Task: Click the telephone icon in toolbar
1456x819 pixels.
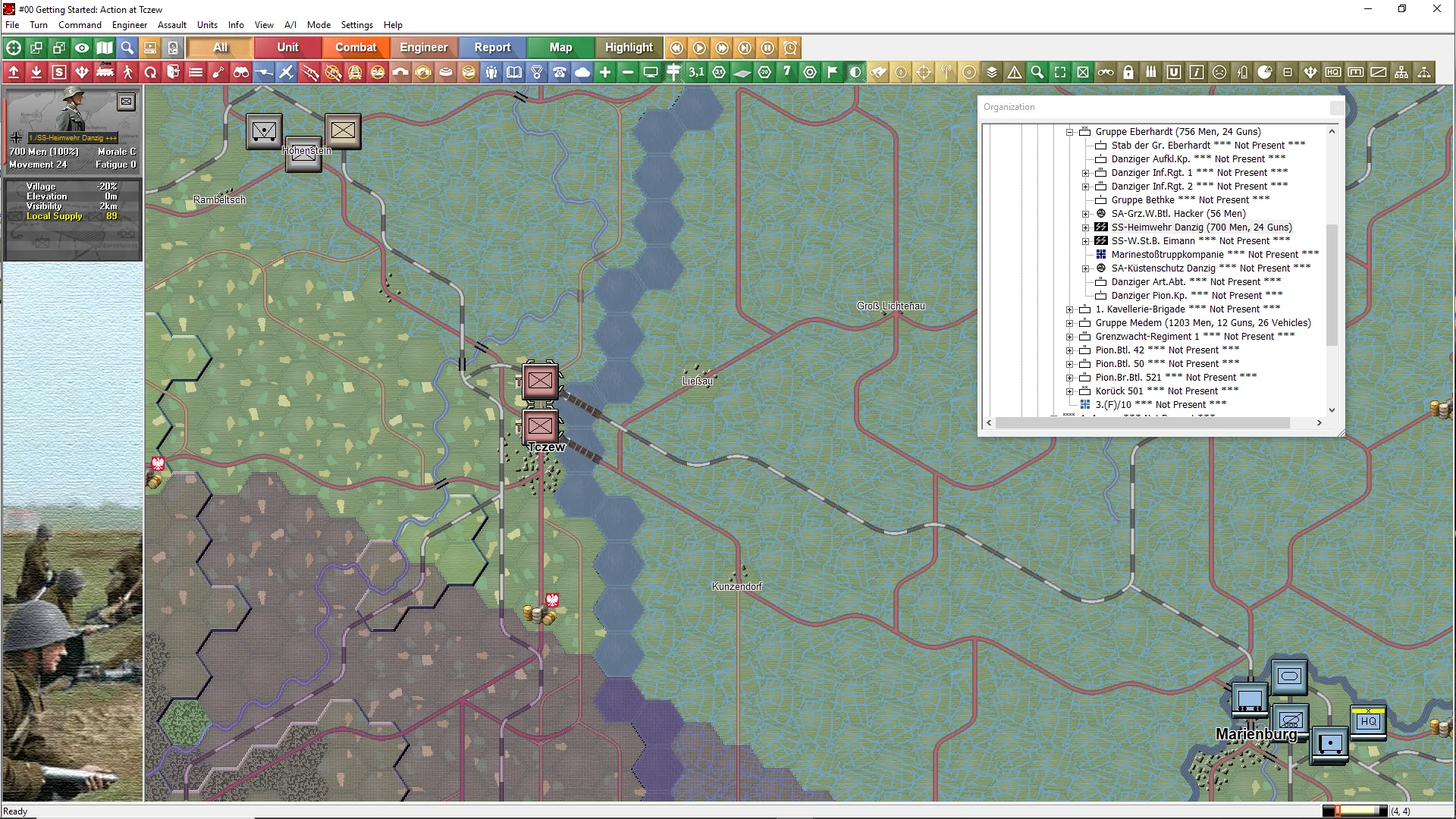Action: coord(560,73)
